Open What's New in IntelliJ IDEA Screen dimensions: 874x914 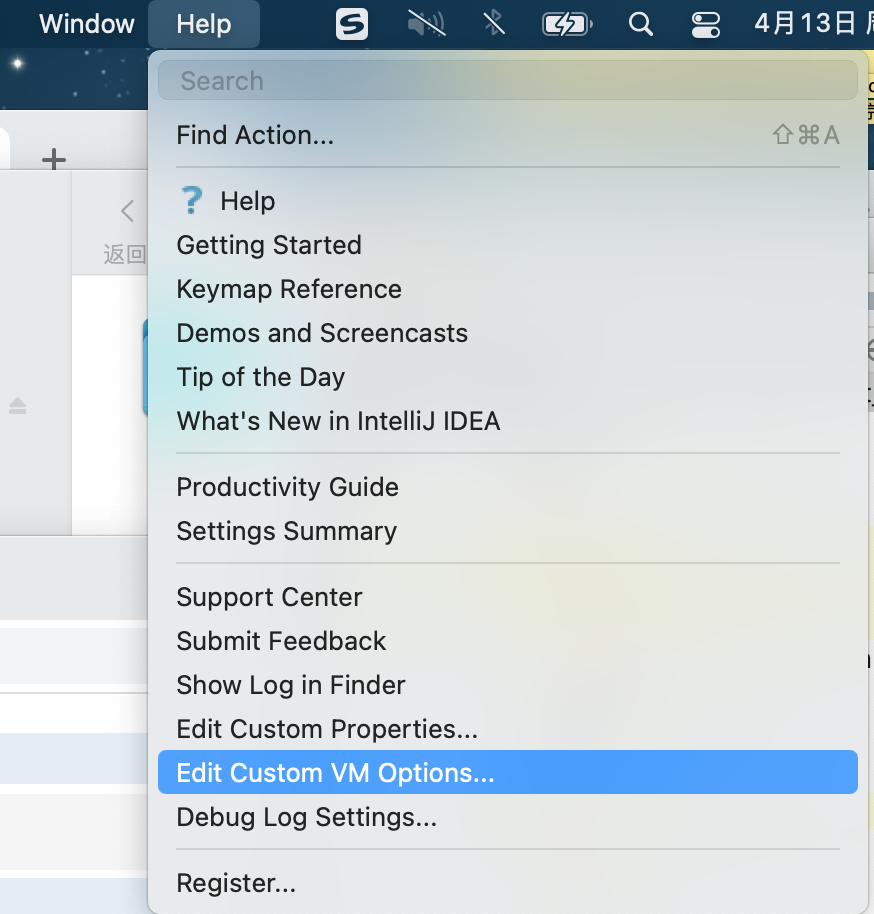pos(338,421)
